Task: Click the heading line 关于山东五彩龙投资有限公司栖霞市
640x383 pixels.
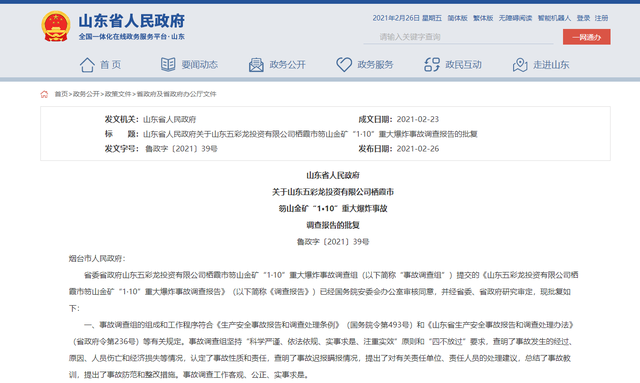Action: (x=333, y=192)
